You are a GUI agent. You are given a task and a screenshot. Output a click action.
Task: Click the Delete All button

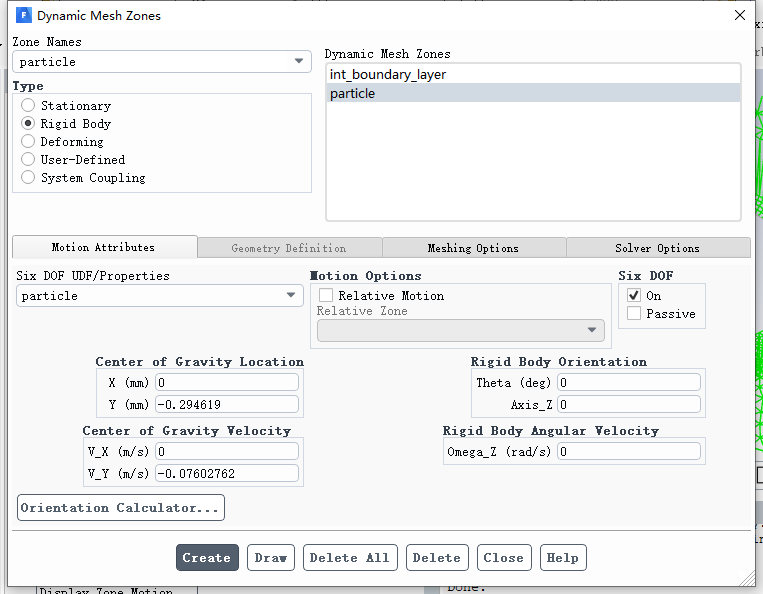coord(350,558)
